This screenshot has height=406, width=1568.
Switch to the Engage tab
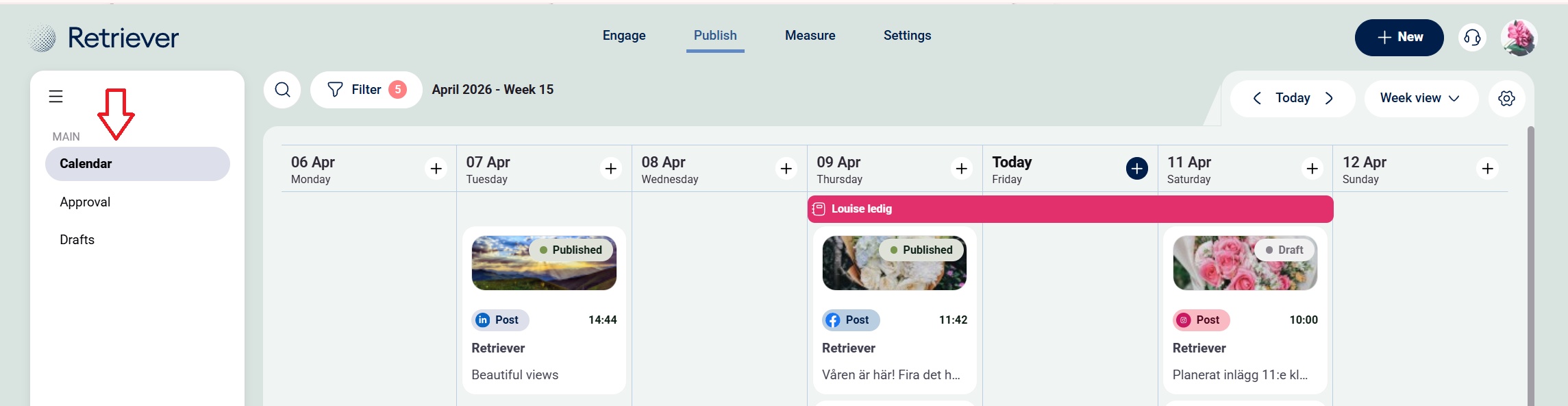click(x=624, y=36)
